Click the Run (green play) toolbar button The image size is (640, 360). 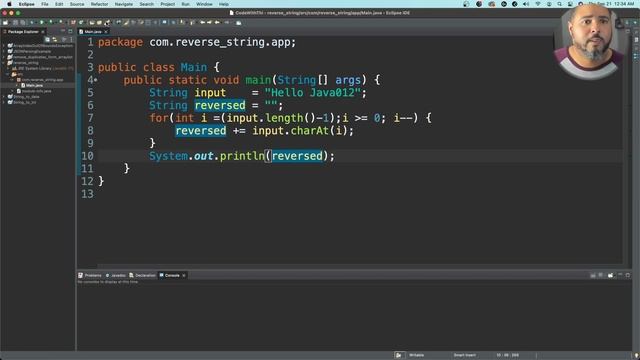41,22
